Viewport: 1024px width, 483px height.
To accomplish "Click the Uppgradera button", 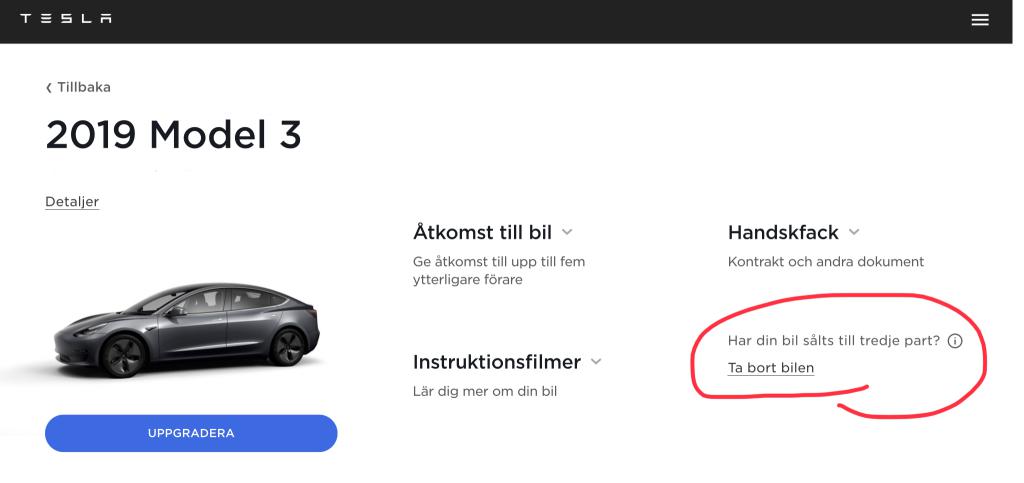I will coord(191,433).
